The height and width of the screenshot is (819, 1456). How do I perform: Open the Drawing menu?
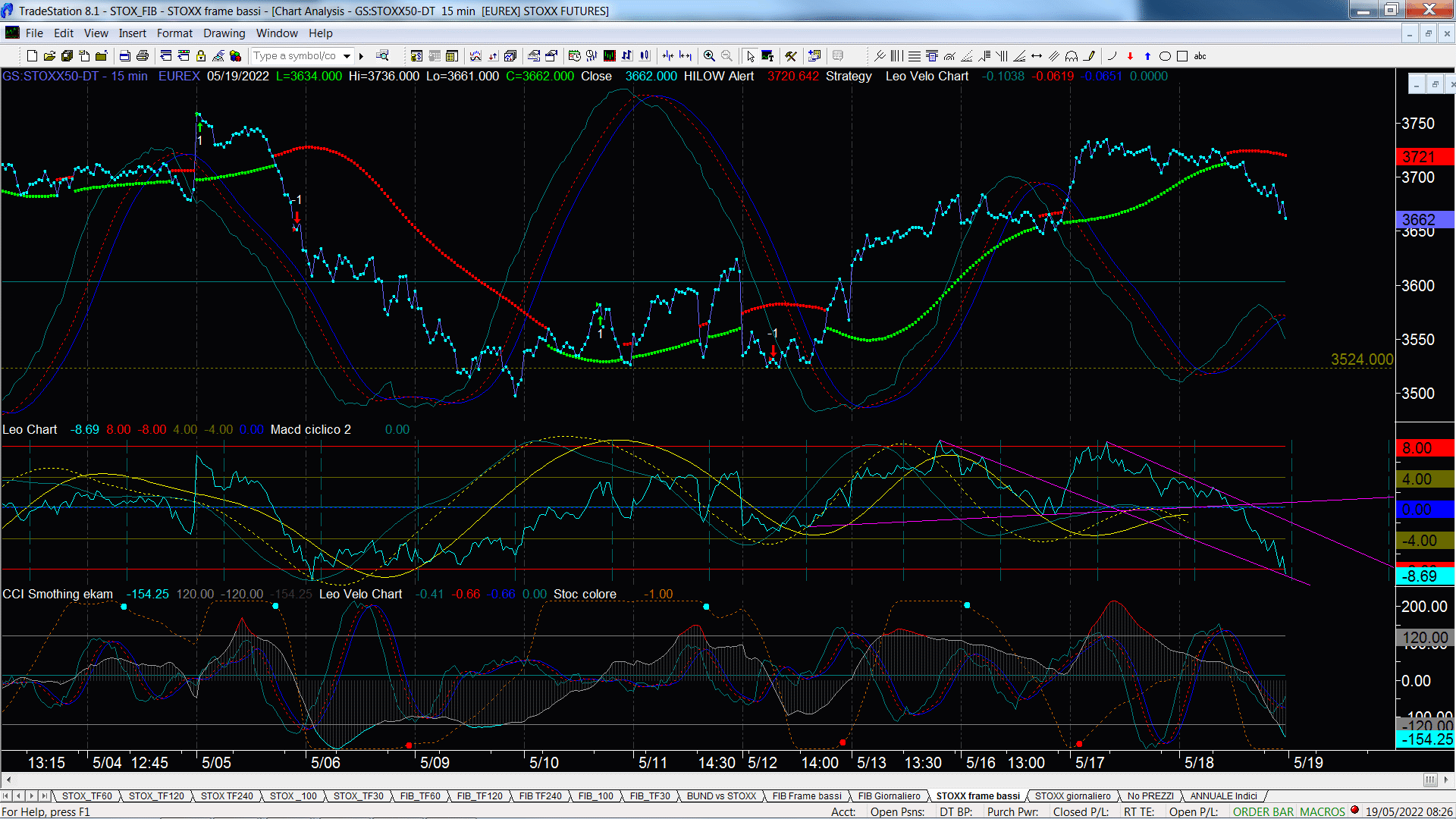pos(224,33)
